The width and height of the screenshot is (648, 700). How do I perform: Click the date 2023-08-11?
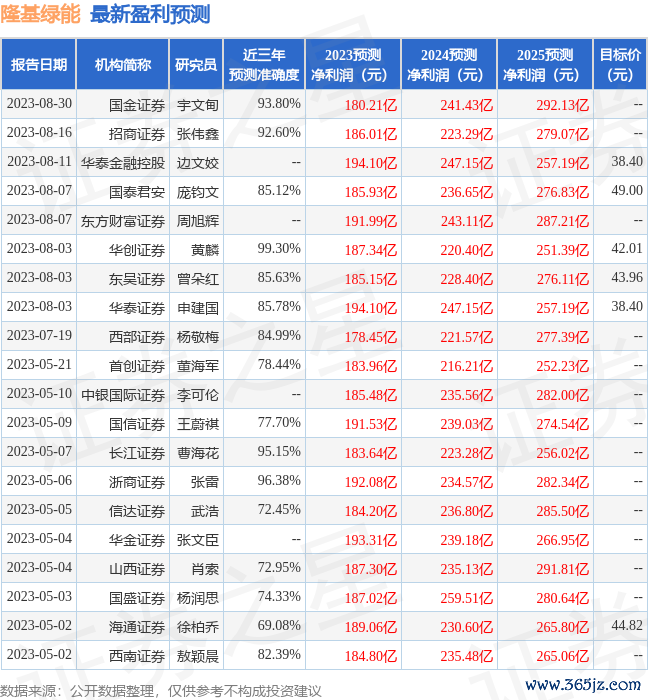tap(39, 162)
